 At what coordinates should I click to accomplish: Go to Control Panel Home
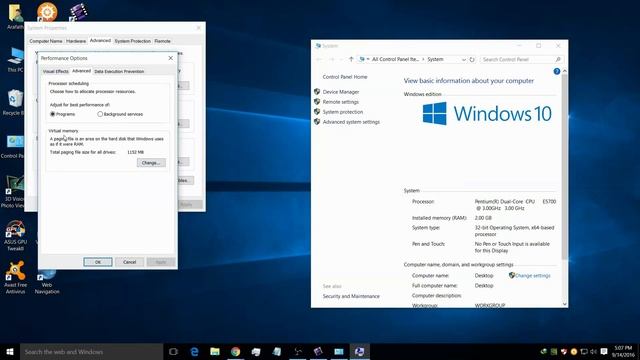click(345, 77)
